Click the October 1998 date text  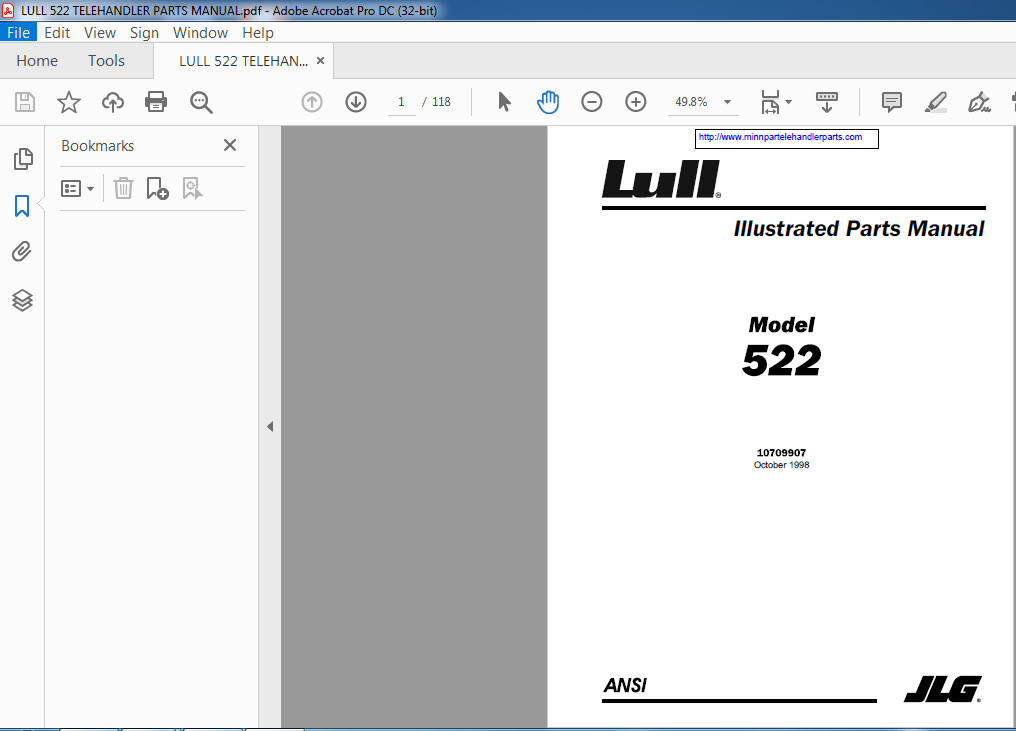[781, 465]
